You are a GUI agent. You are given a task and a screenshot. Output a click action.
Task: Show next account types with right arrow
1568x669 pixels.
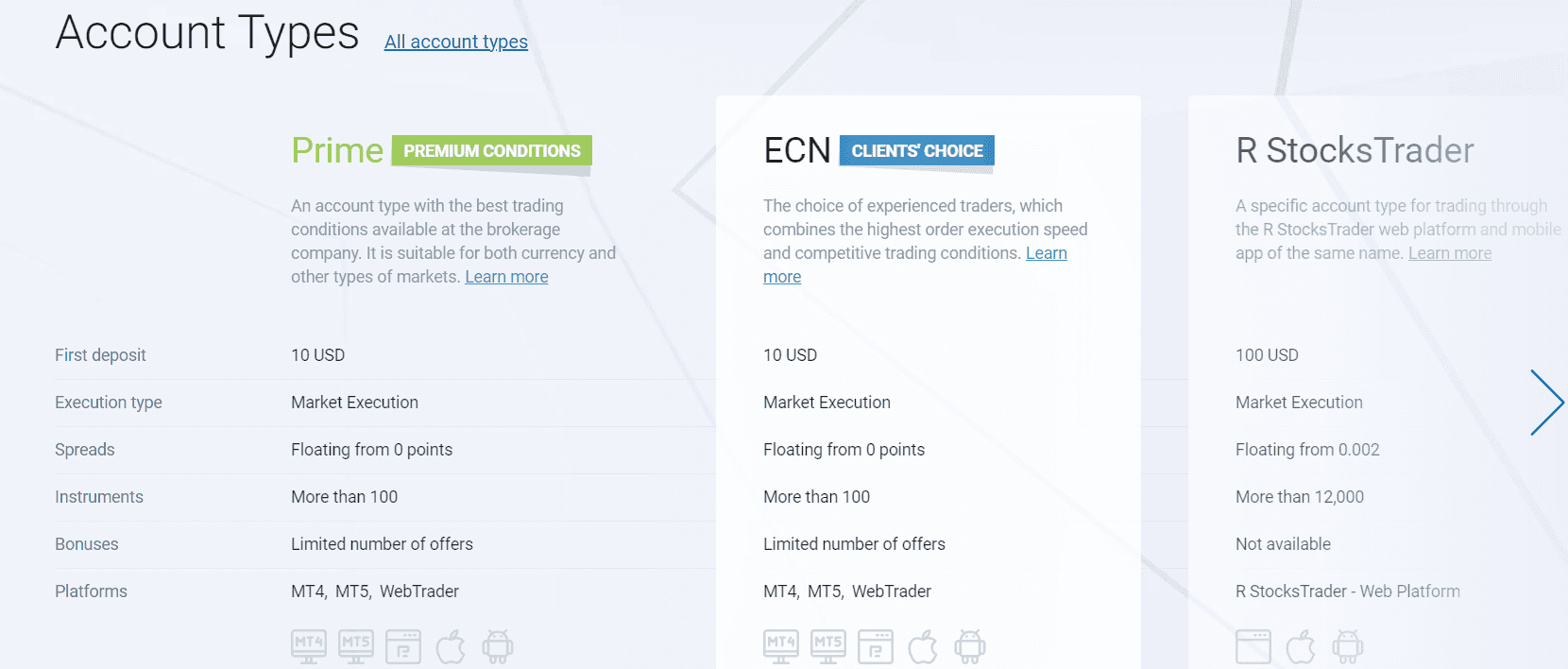(x=1546, y=403)
